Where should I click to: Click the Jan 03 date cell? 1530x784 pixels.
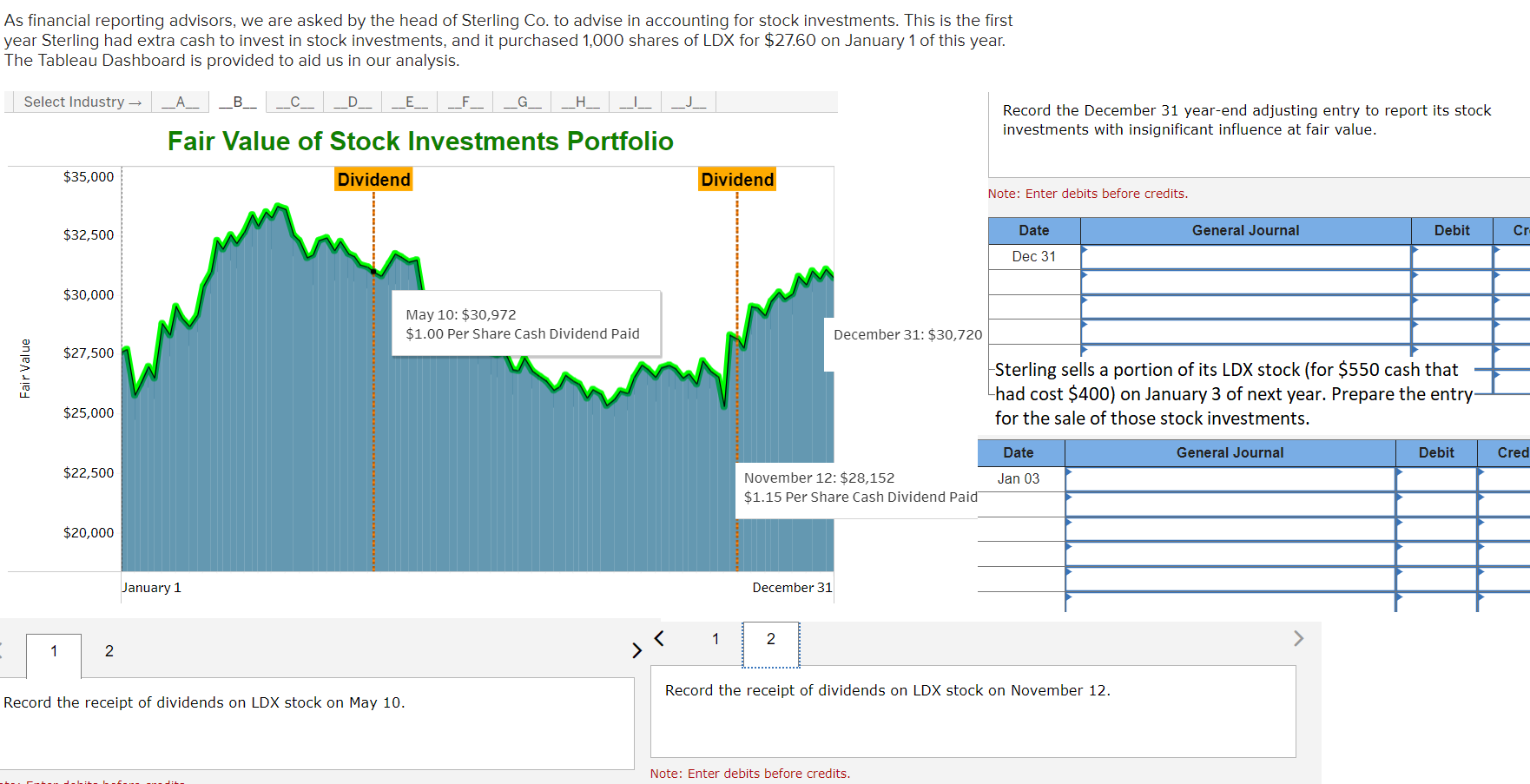[x=1019, y=479]
